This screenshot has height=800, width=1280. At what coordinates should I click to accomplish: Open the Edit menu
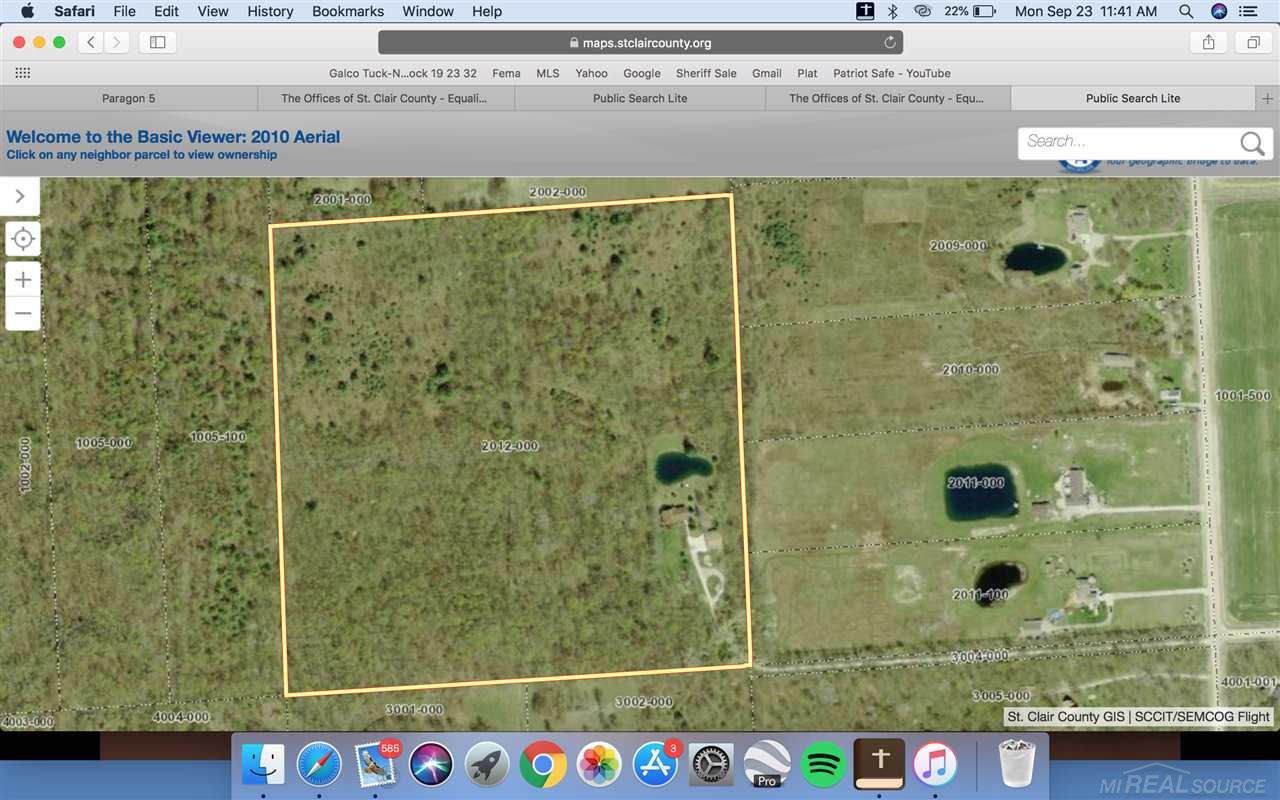tap(166, 11)
